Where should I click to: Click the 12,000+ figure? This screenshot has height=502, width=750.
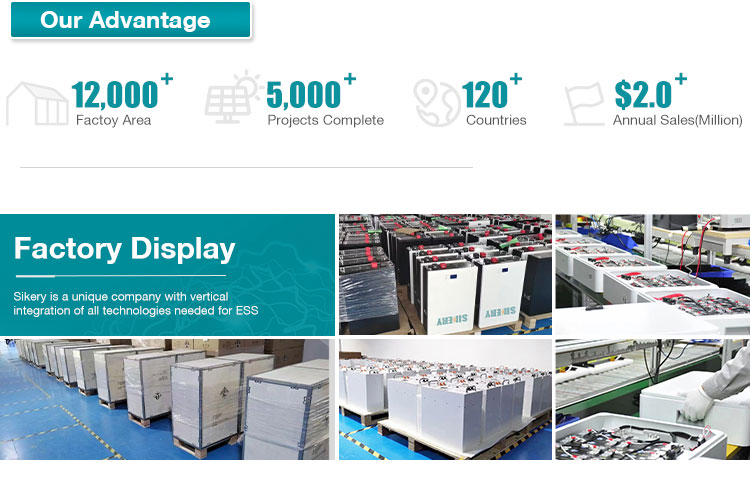click(122, 91)
